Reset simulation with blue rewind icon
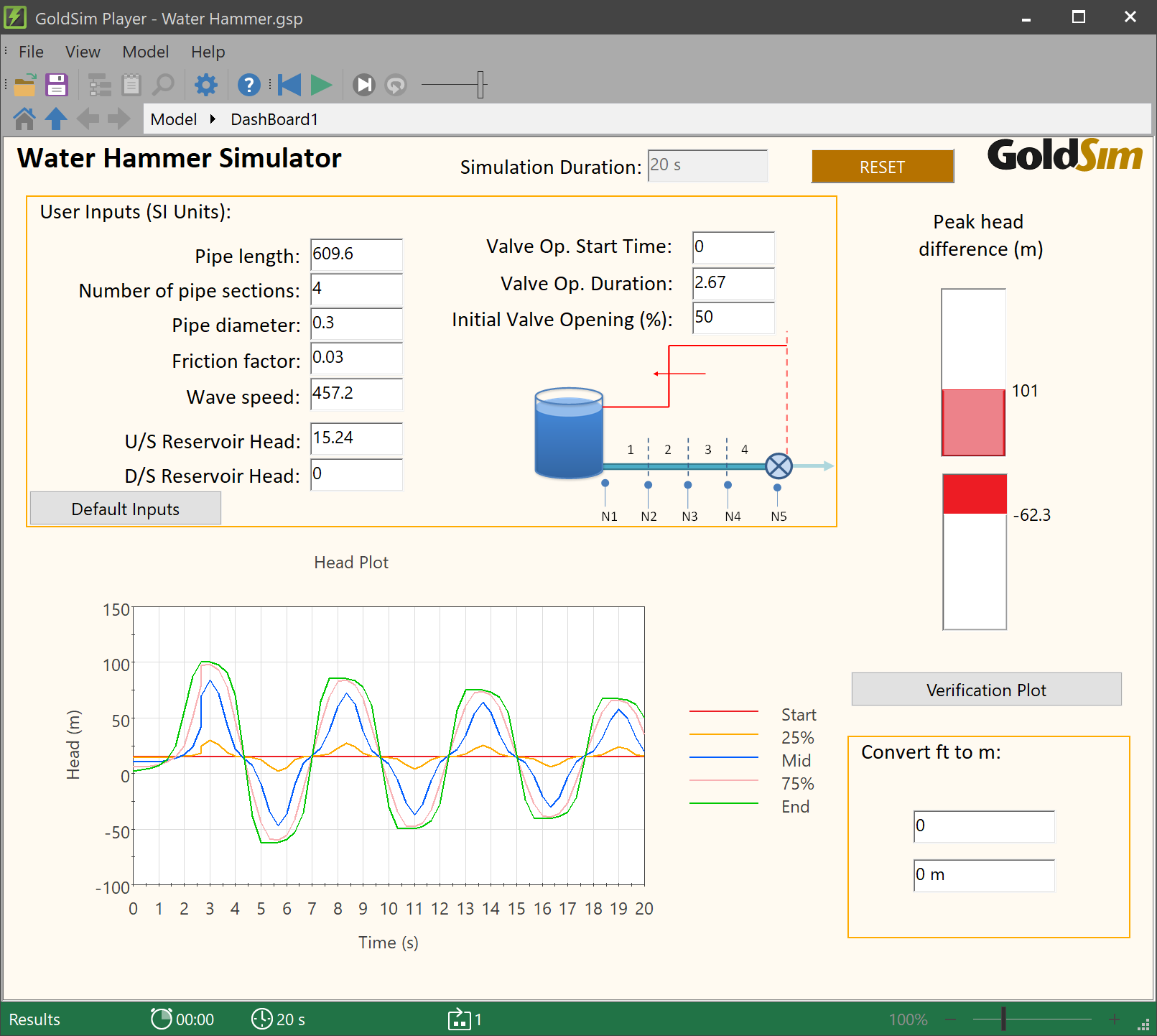Screen dimensions: 1157x1036 (289, 85)
